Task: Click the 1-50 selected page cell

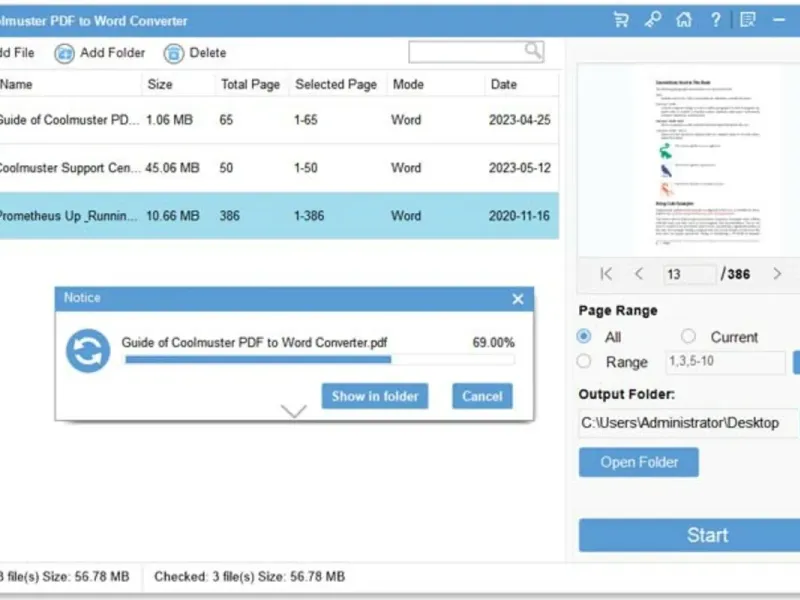Action: coord(306,168)
